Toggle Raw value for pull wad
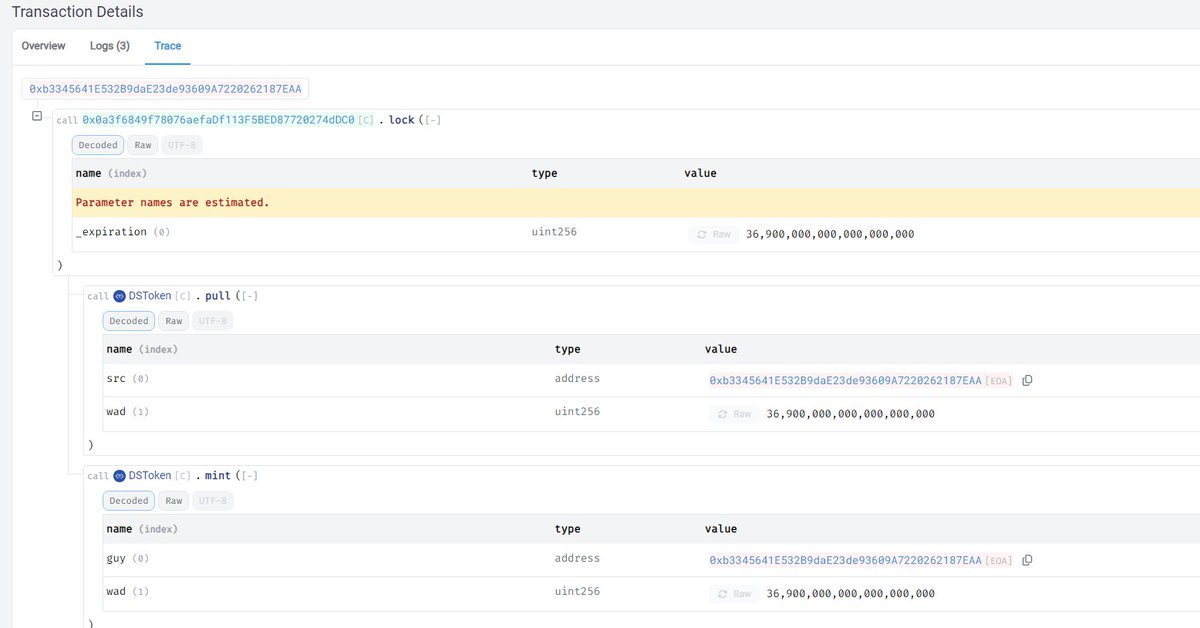Image resolution: width=1200 pixels, height=628 pixels. [x=734, y=413]
